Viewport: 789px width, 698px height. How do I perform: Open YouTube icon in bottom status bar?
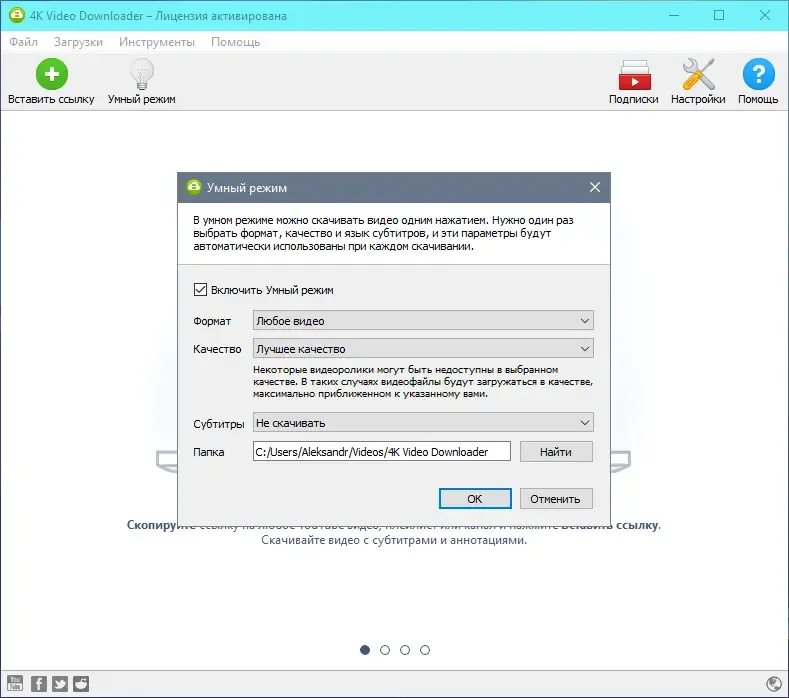[x=15, y=683]
